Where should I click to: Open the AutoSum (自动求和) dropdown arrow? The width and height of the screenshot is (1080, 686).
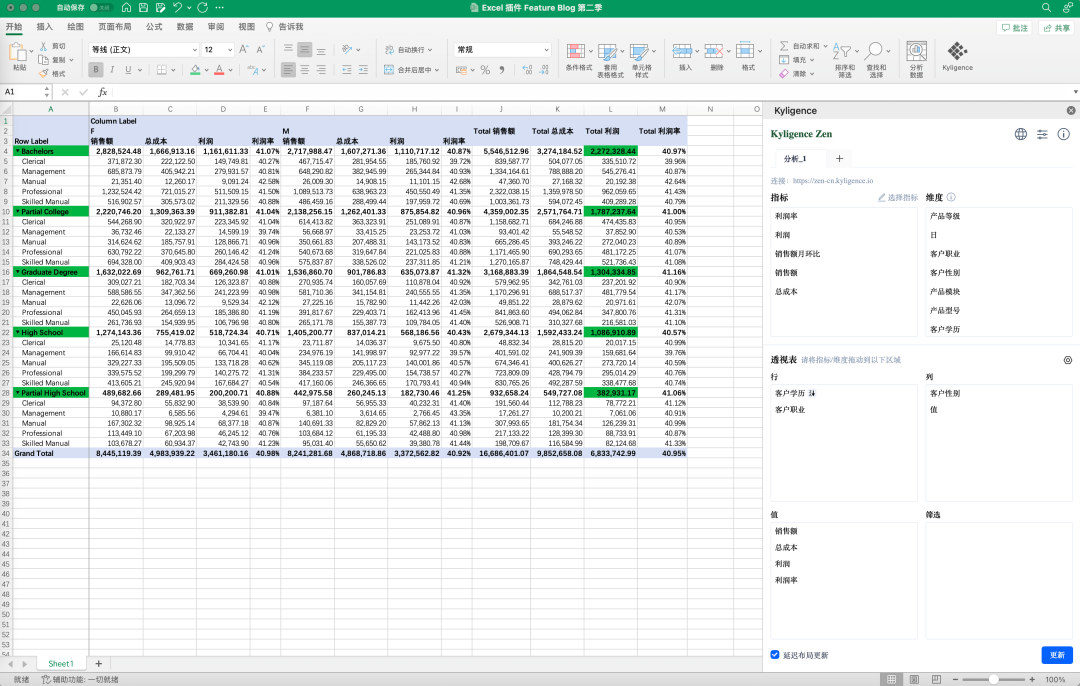[825, 46]
